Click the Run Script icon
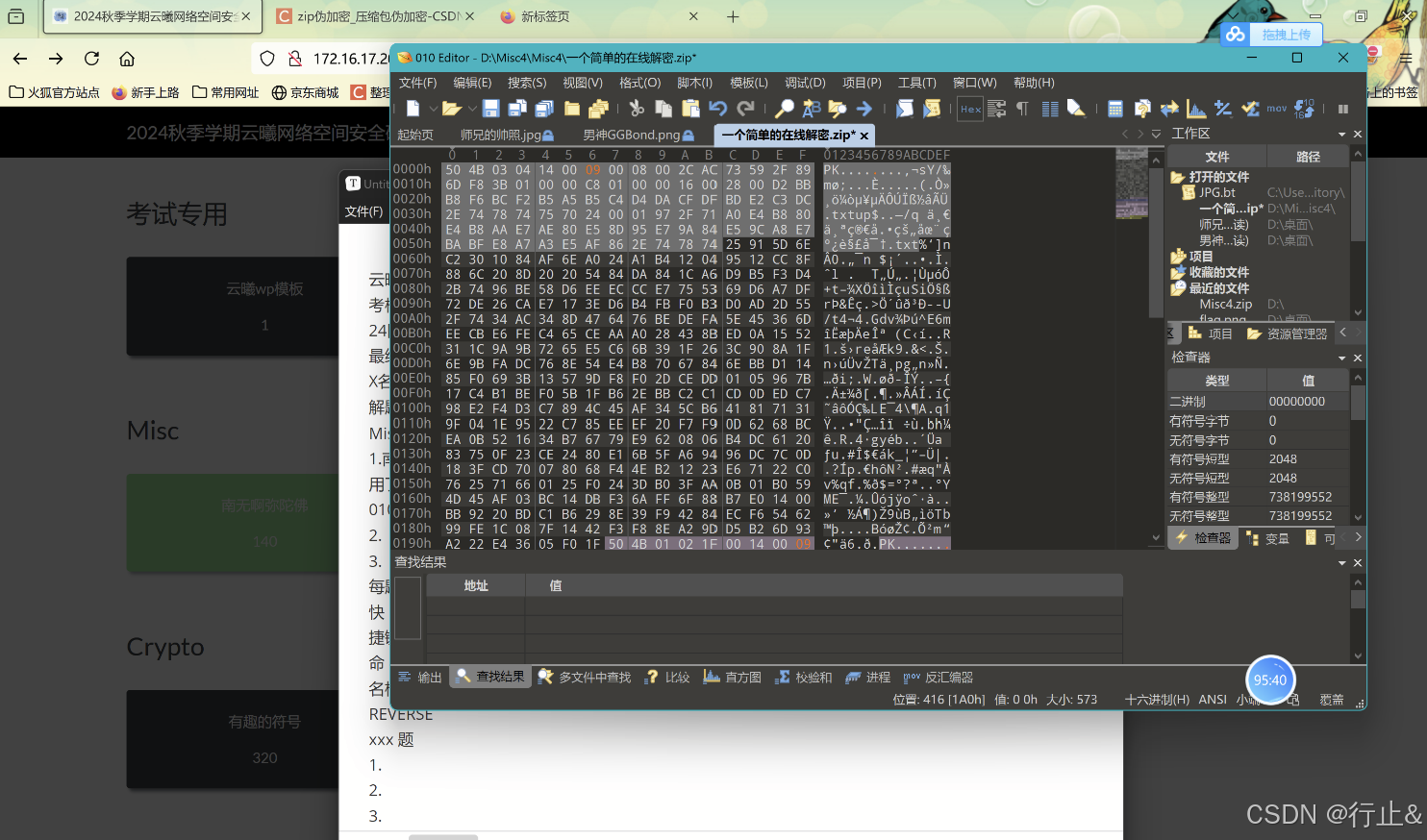Viewport: 1427px width, 840px height. (x=905, y=109)
